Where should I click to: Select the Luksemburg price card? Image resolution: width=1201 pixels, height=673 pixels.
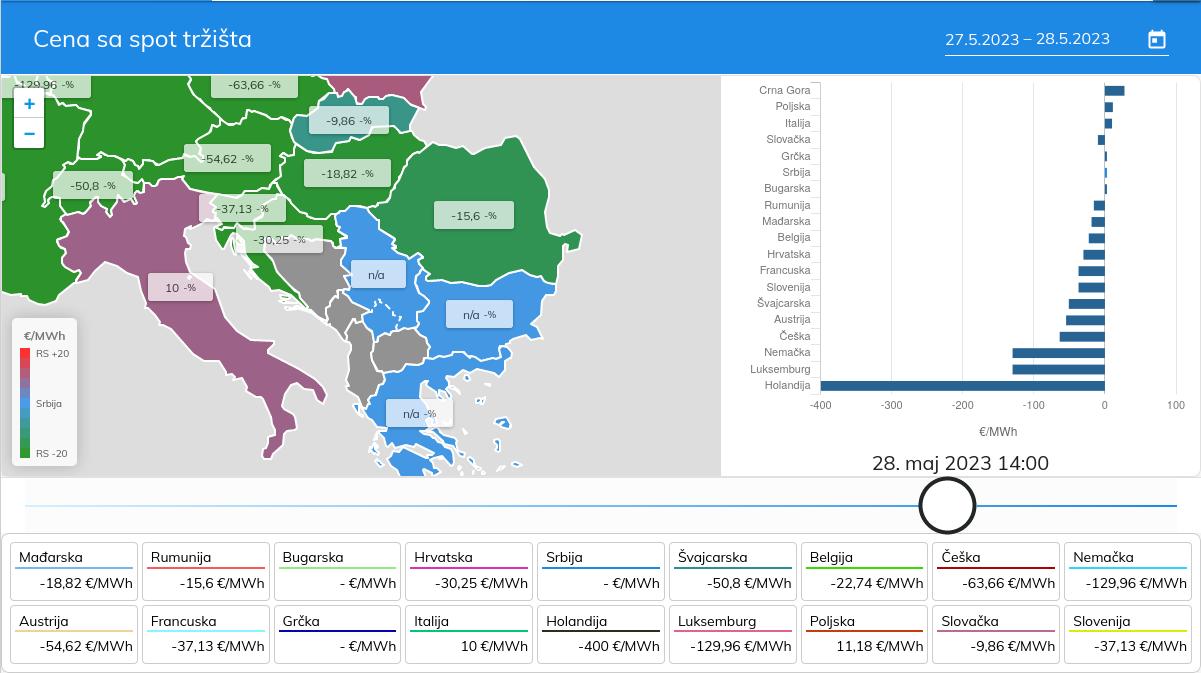[734, 634]
